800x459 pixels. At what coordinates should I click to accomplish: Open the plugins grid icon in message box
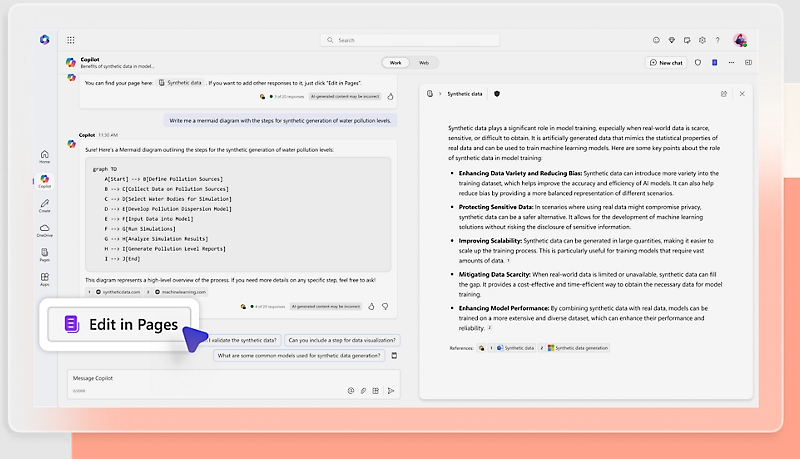point(376,391)
